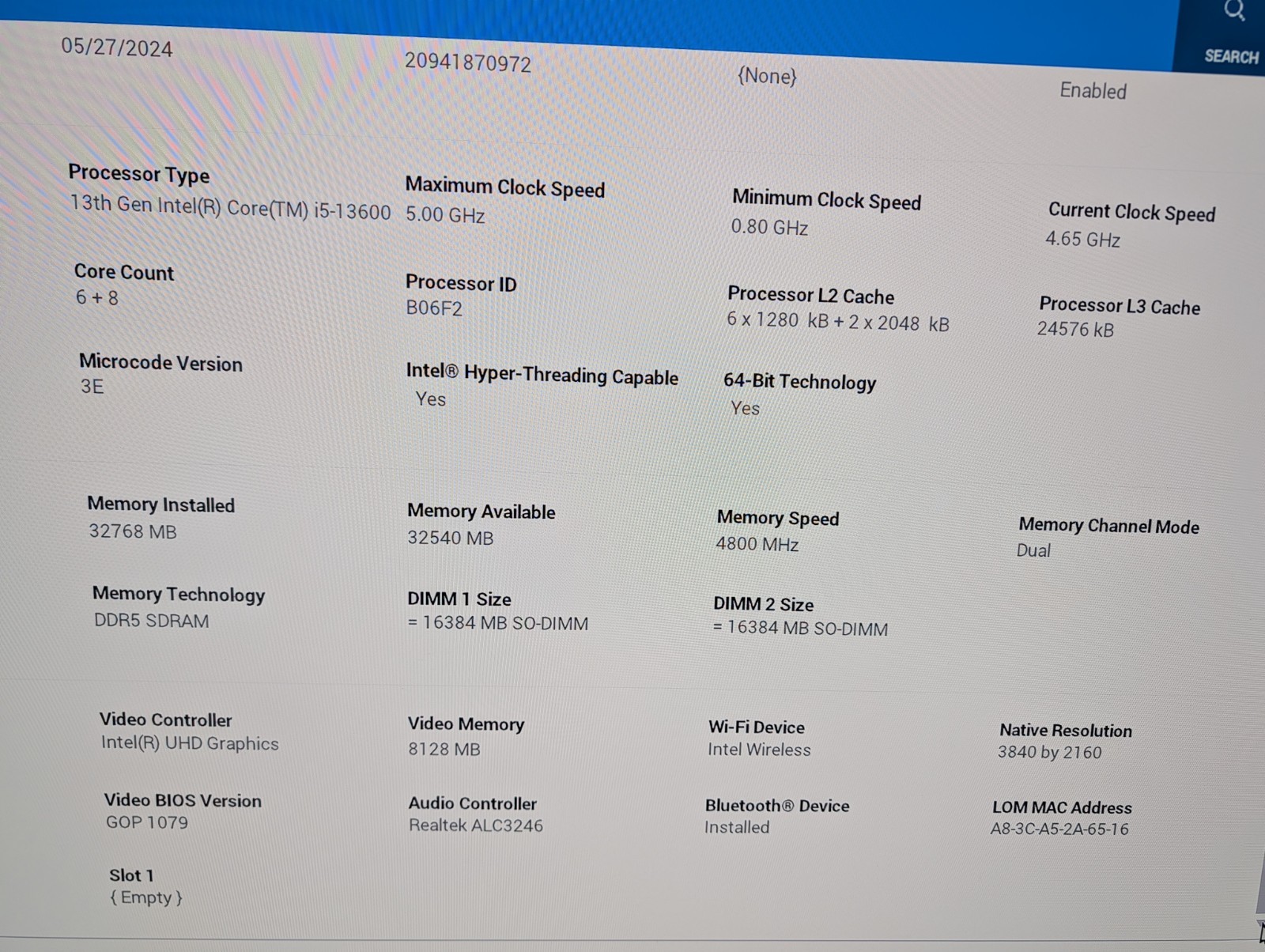Click the DIMM 2 Size label

763,604
